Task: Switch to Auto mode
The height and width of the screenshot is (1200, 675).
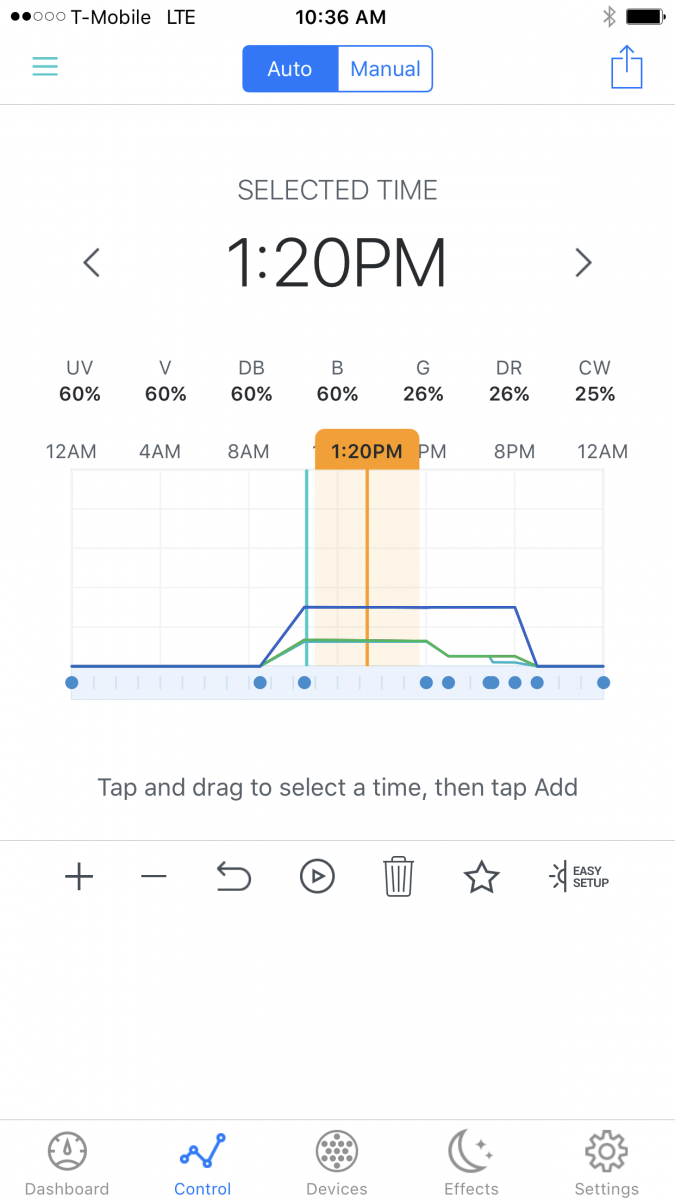Action: [x=290, y=69]
